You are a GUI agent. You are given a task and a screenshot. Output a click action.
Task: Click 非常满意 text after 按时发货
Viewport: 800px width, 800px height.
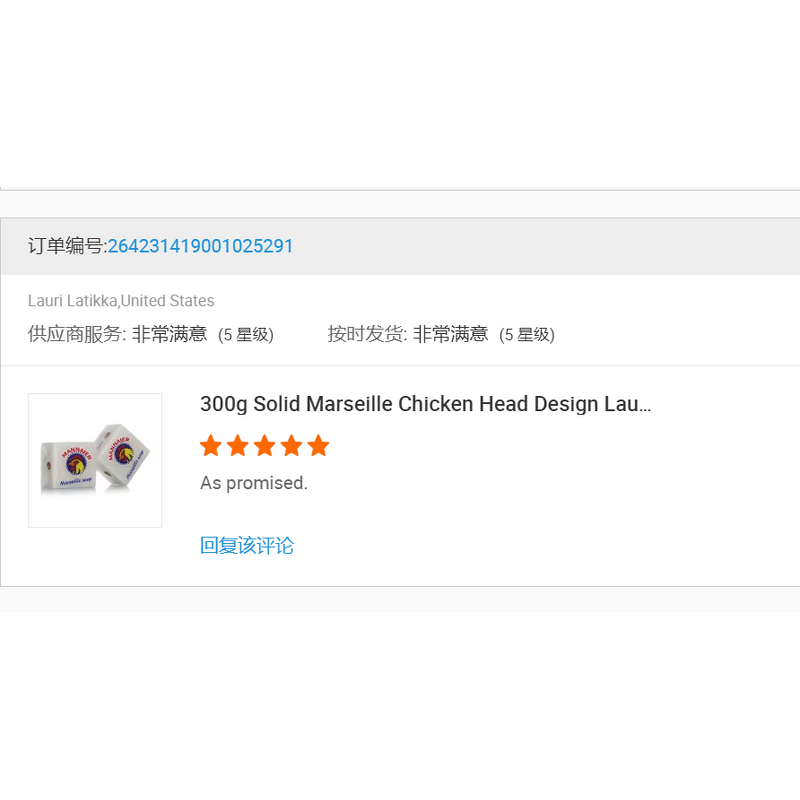click(451, 334)
